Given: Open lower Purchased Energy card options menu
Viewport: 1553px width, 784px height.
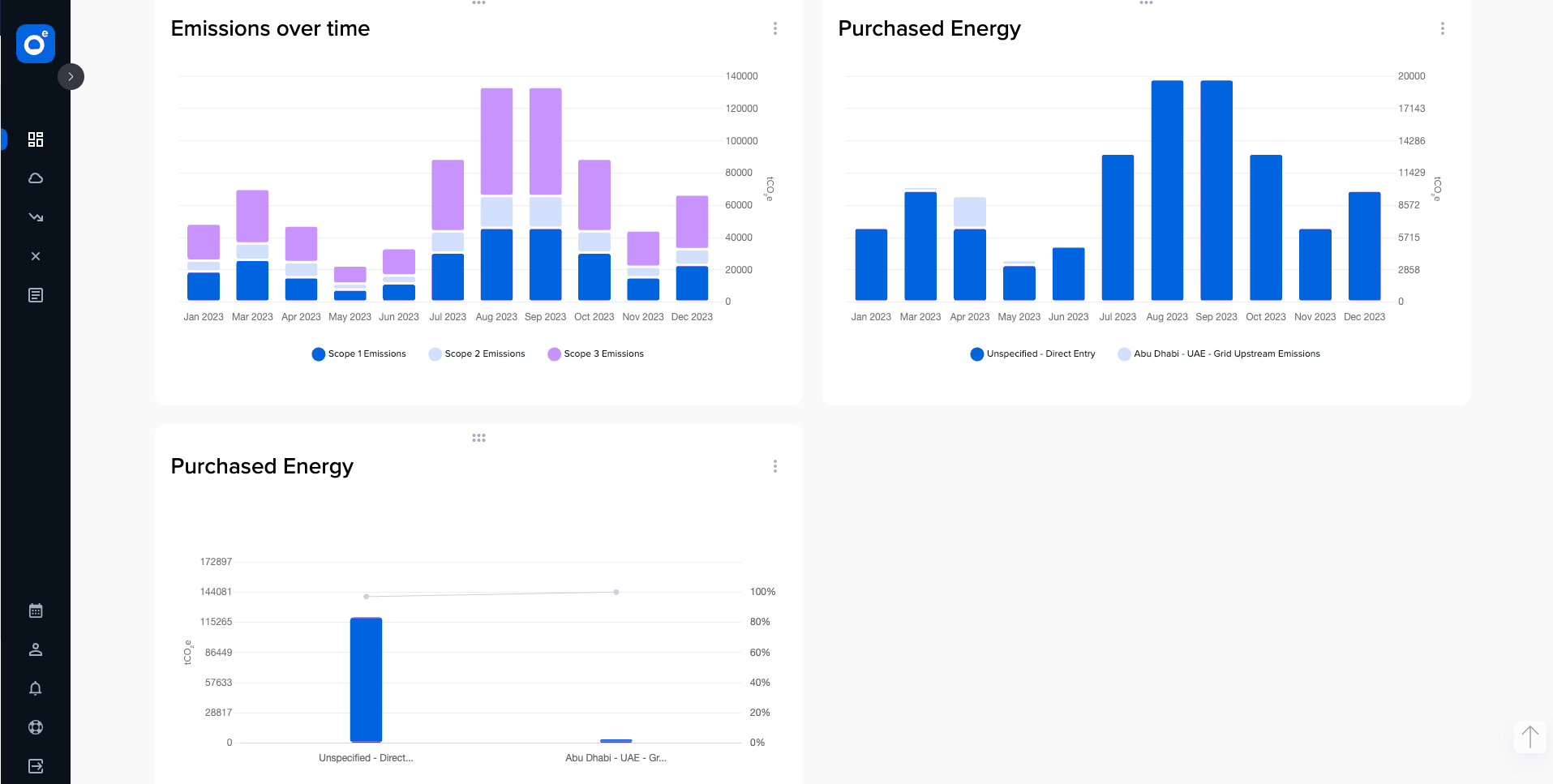Looking at the screenshot, I should (774, 466).
